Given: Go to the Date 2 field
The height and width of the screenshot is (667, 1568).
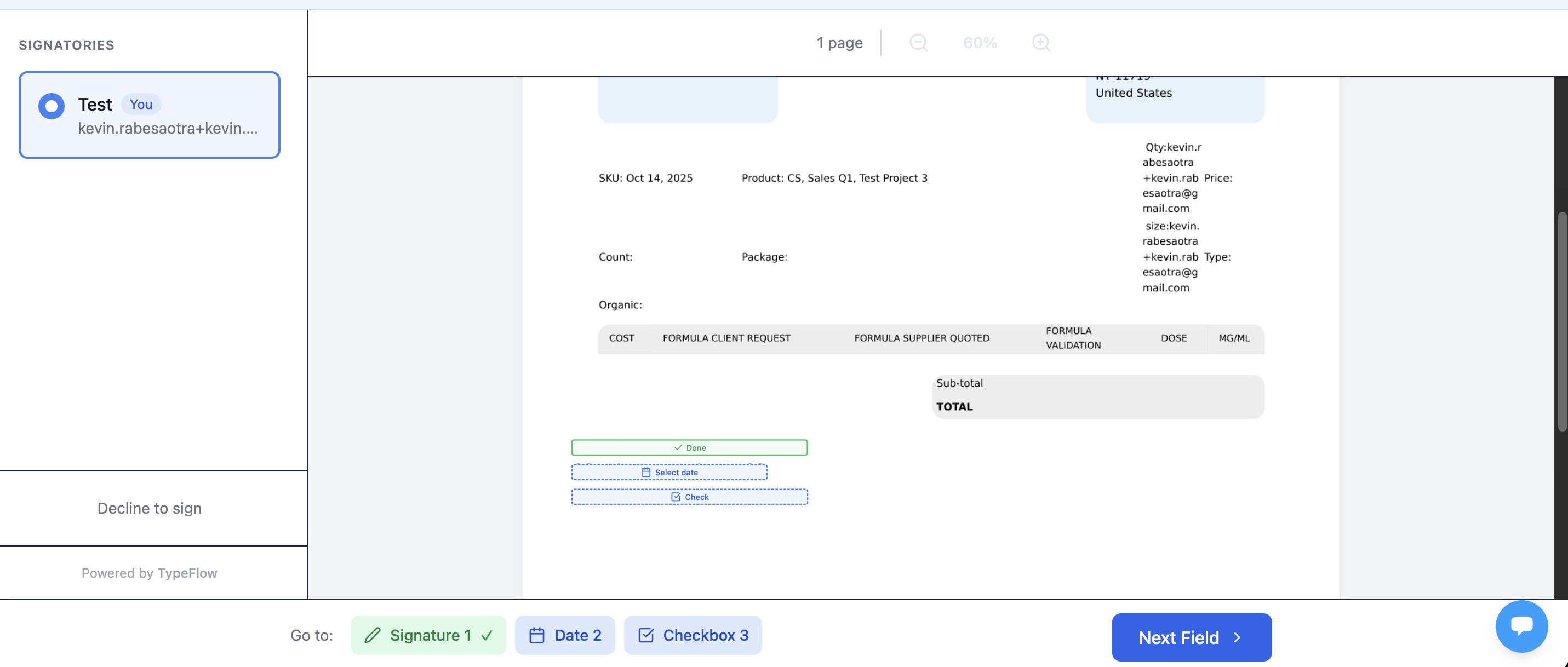Looking at the screenshot, I should coord(564,635).
